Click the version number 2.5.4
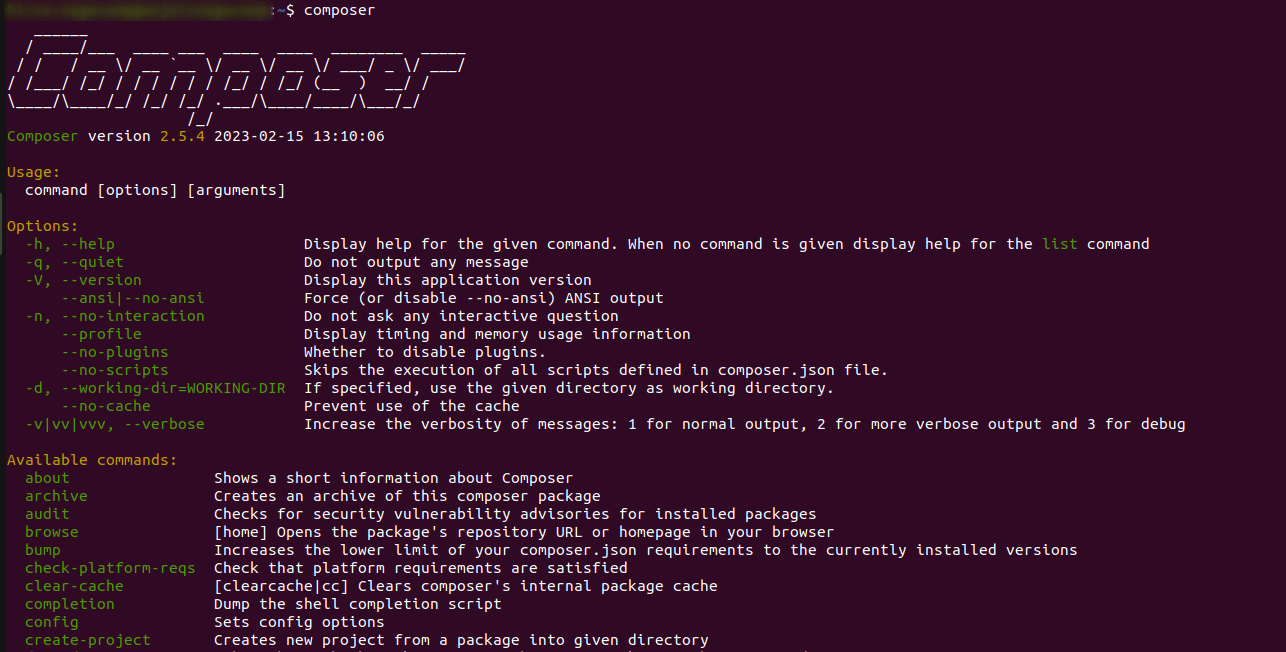This screenshot has height=652, width=1286. [182, 136]
